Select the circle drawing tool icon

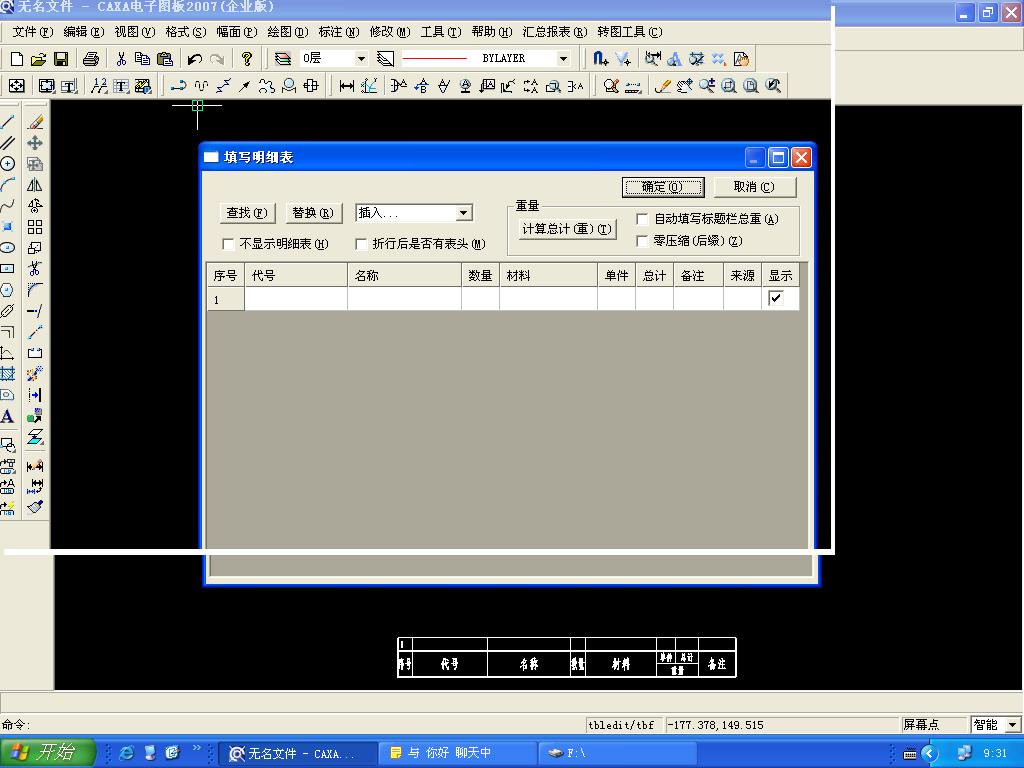[x=8, y=164]
